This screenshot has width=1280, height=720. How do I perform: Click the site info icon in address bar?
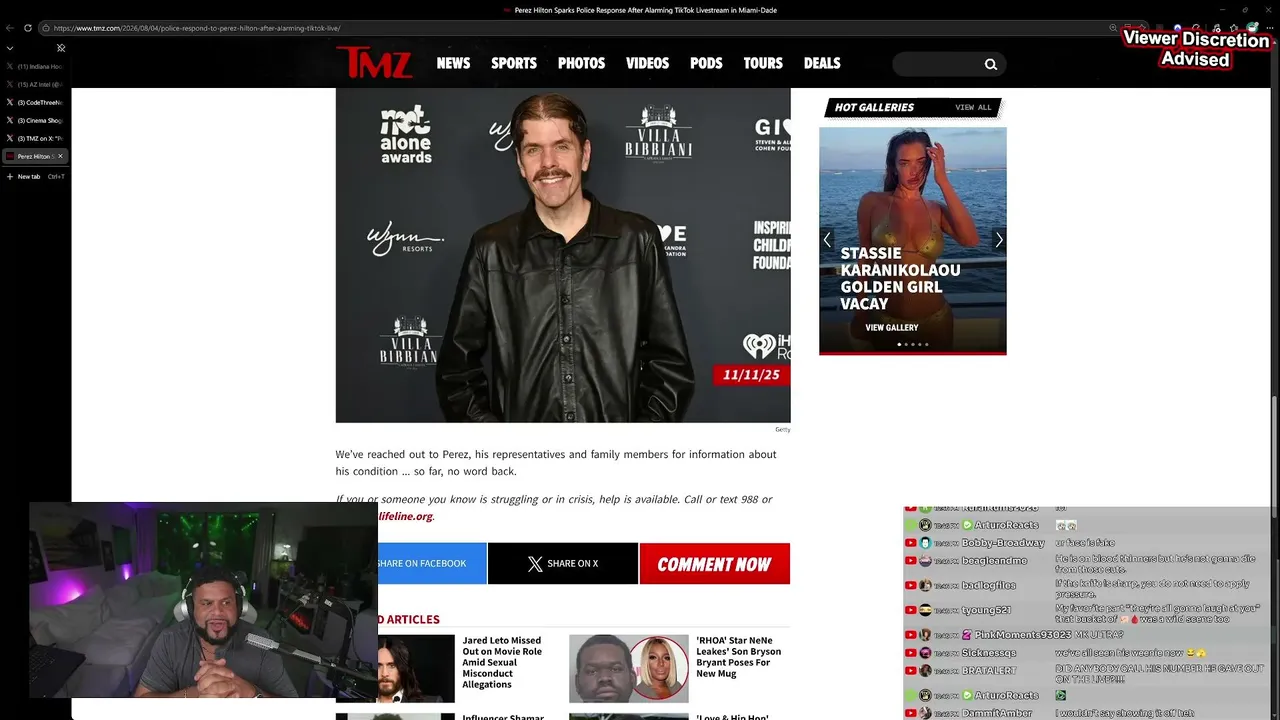click(46, 28)
